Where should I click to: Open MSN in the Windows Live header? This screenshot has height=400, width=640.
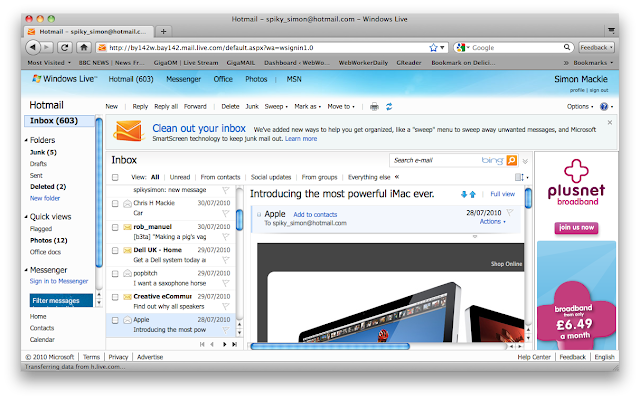(x=294, y=79)
